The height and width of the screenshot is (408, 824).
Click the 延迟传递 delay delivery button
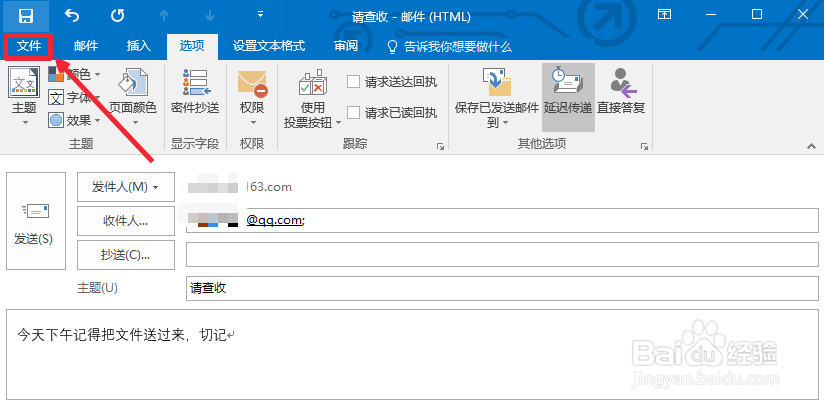(x=568, y=92)
